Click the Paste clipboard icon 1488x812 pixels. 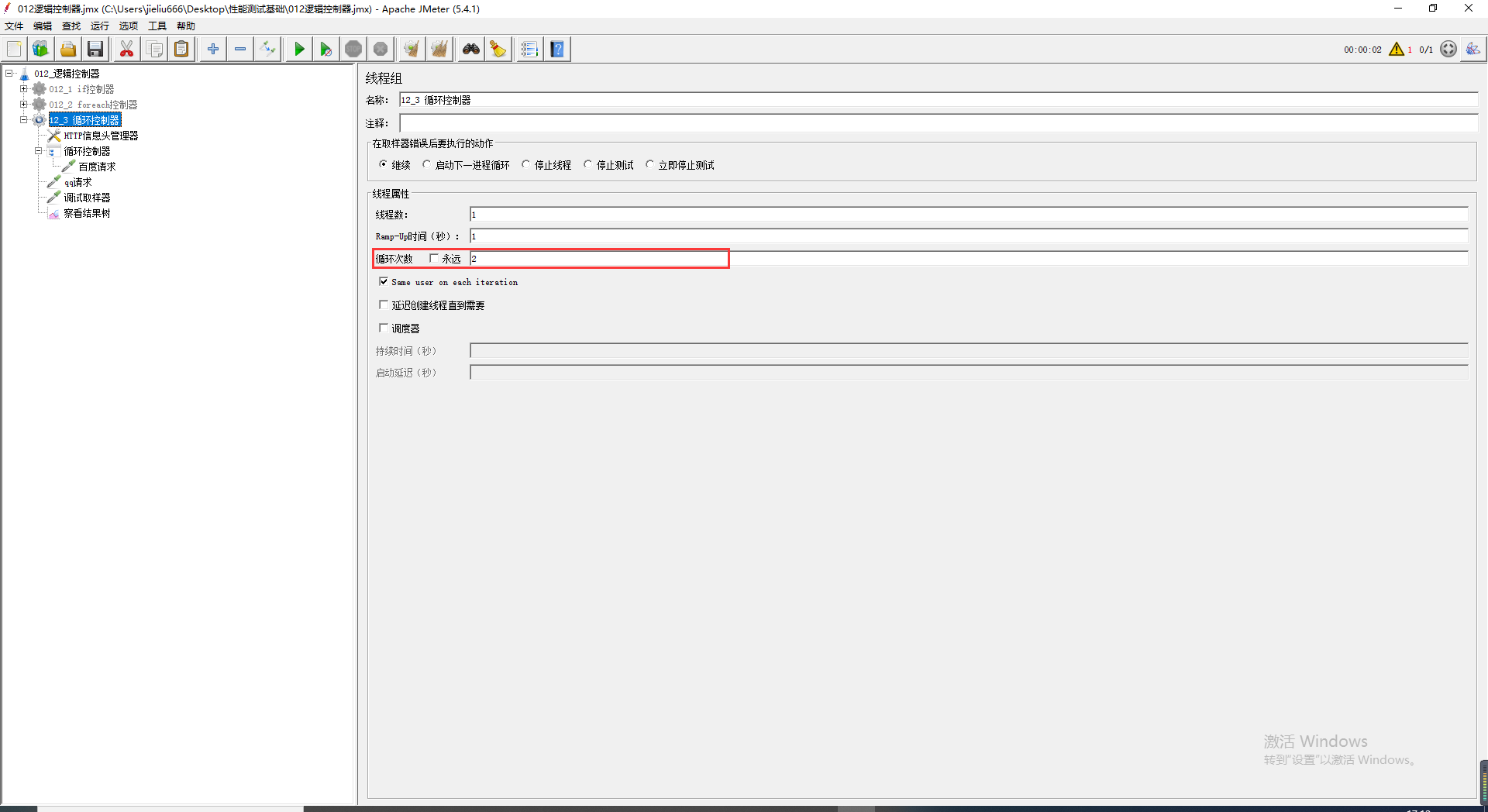tap(181, 49)
